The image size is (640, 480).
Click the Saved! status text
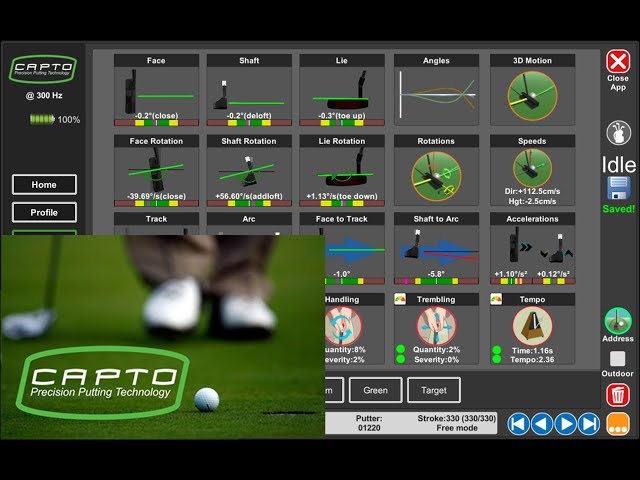click(619, 209)
